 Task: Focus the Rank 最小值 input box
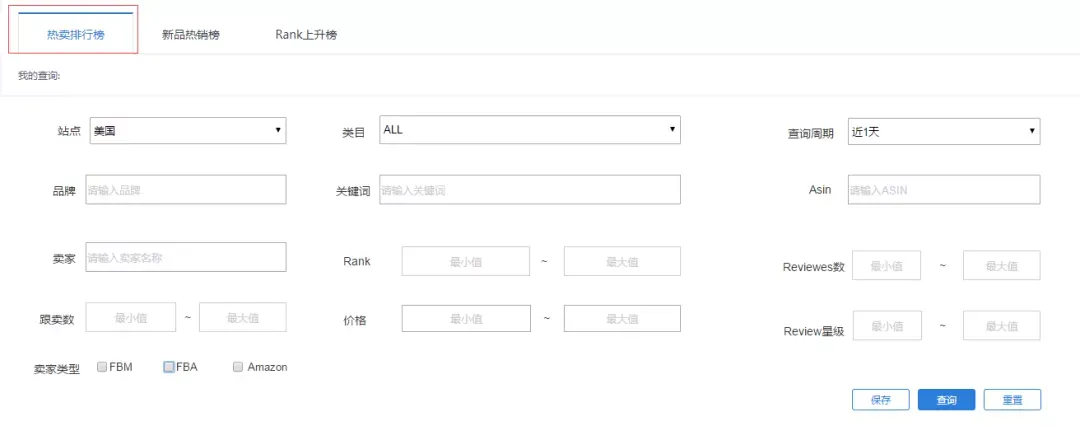click(x=466, y=261)
